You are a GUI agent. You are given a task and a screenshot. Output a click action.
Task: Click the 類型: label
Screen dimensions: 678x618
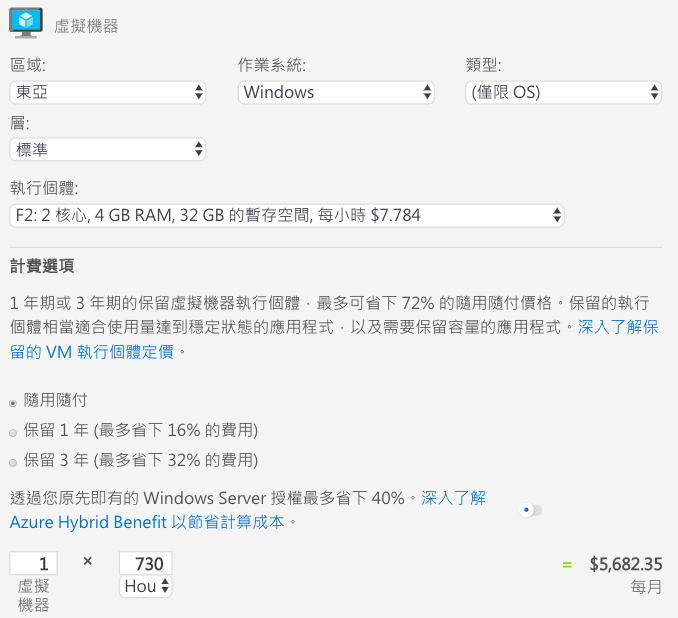[483, 65]
